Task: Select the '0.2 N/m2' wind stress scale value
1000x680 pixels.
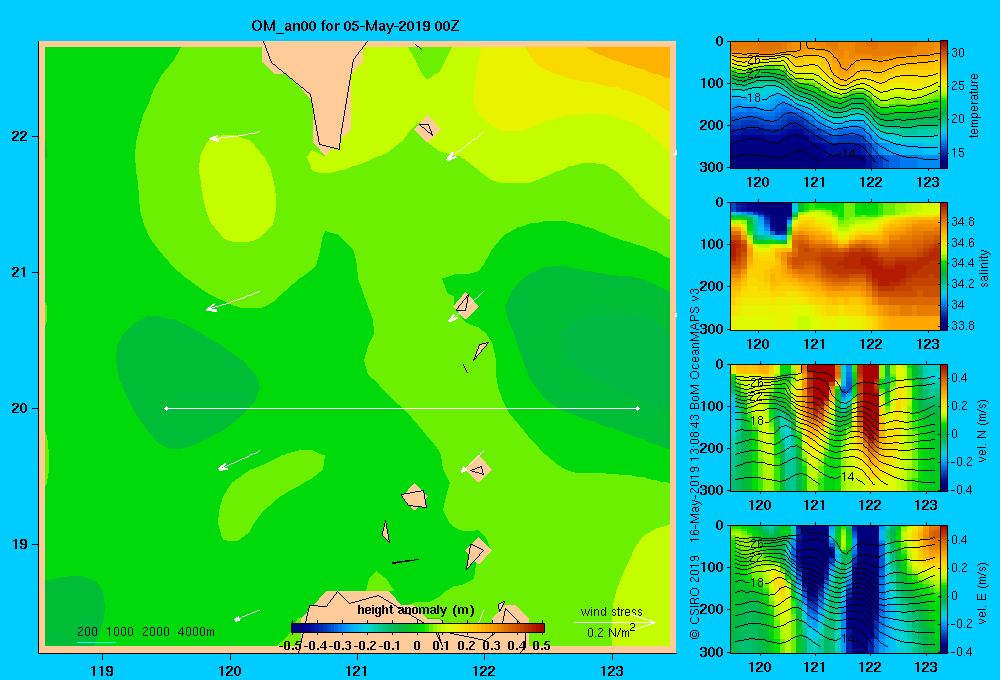Action: pos(610,631)
